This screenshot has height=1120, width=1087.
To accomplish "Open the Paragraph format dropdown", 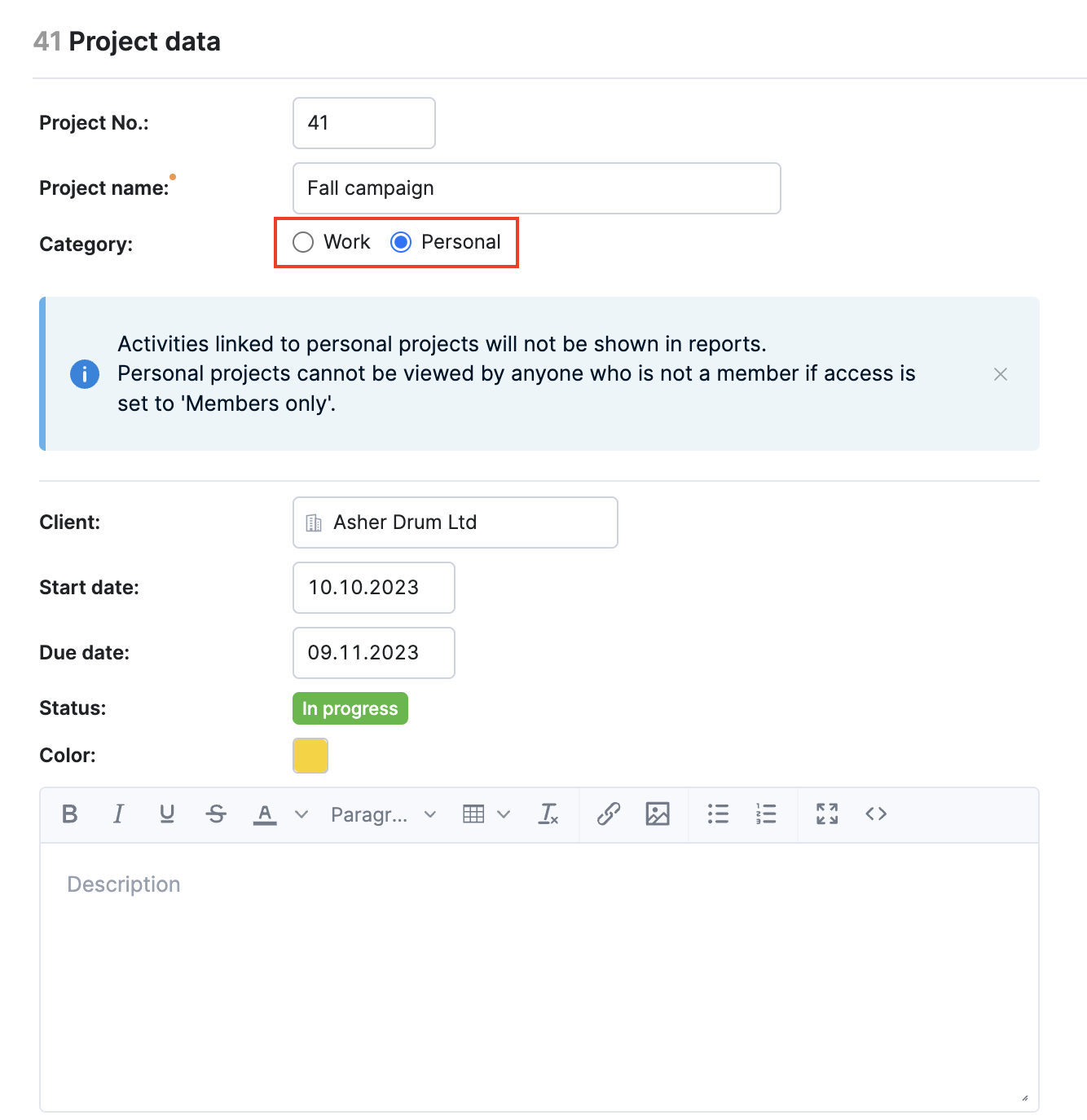I will (381, 814).
